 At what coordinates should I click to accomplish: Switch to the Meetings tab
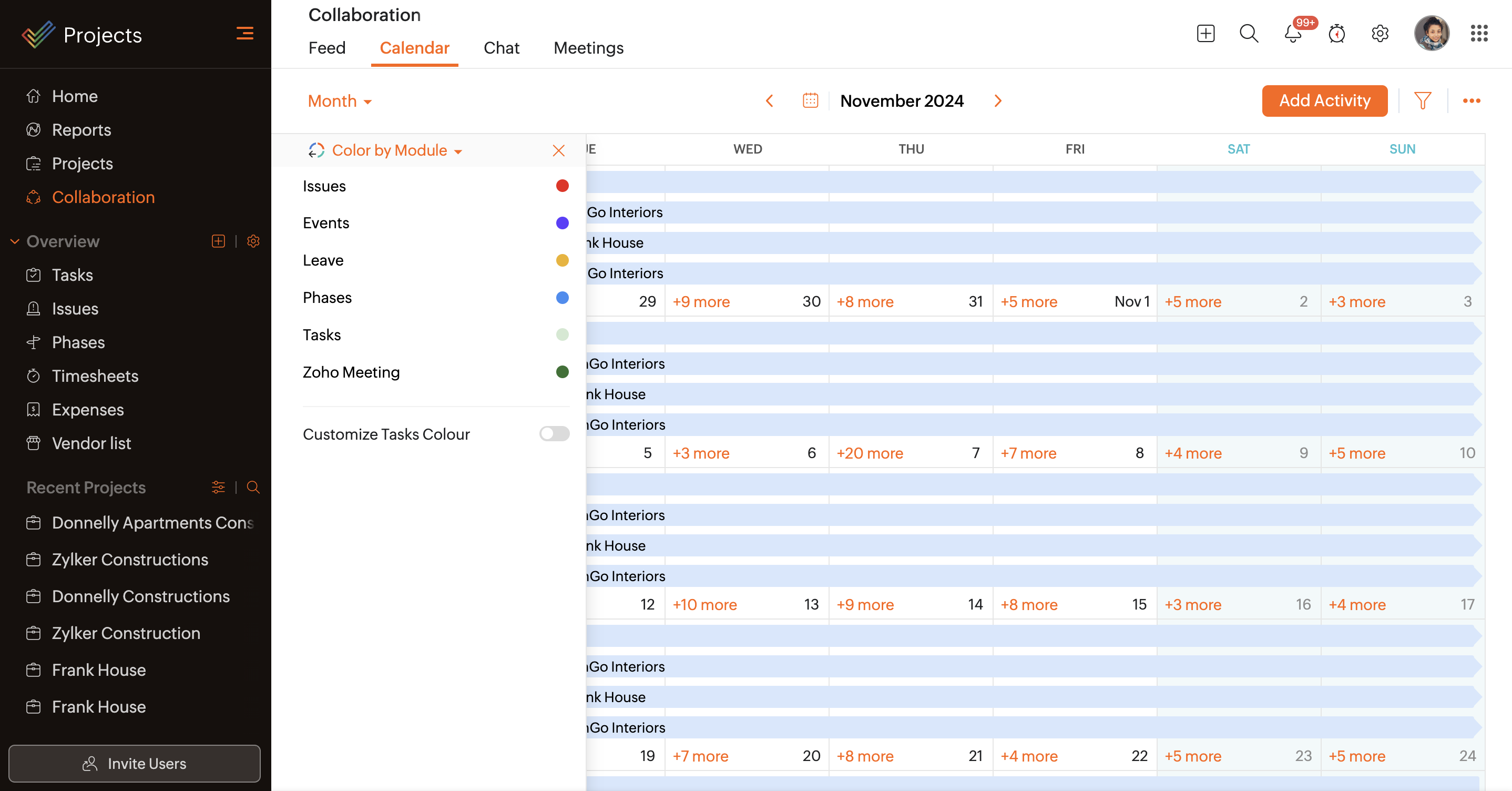588,48
